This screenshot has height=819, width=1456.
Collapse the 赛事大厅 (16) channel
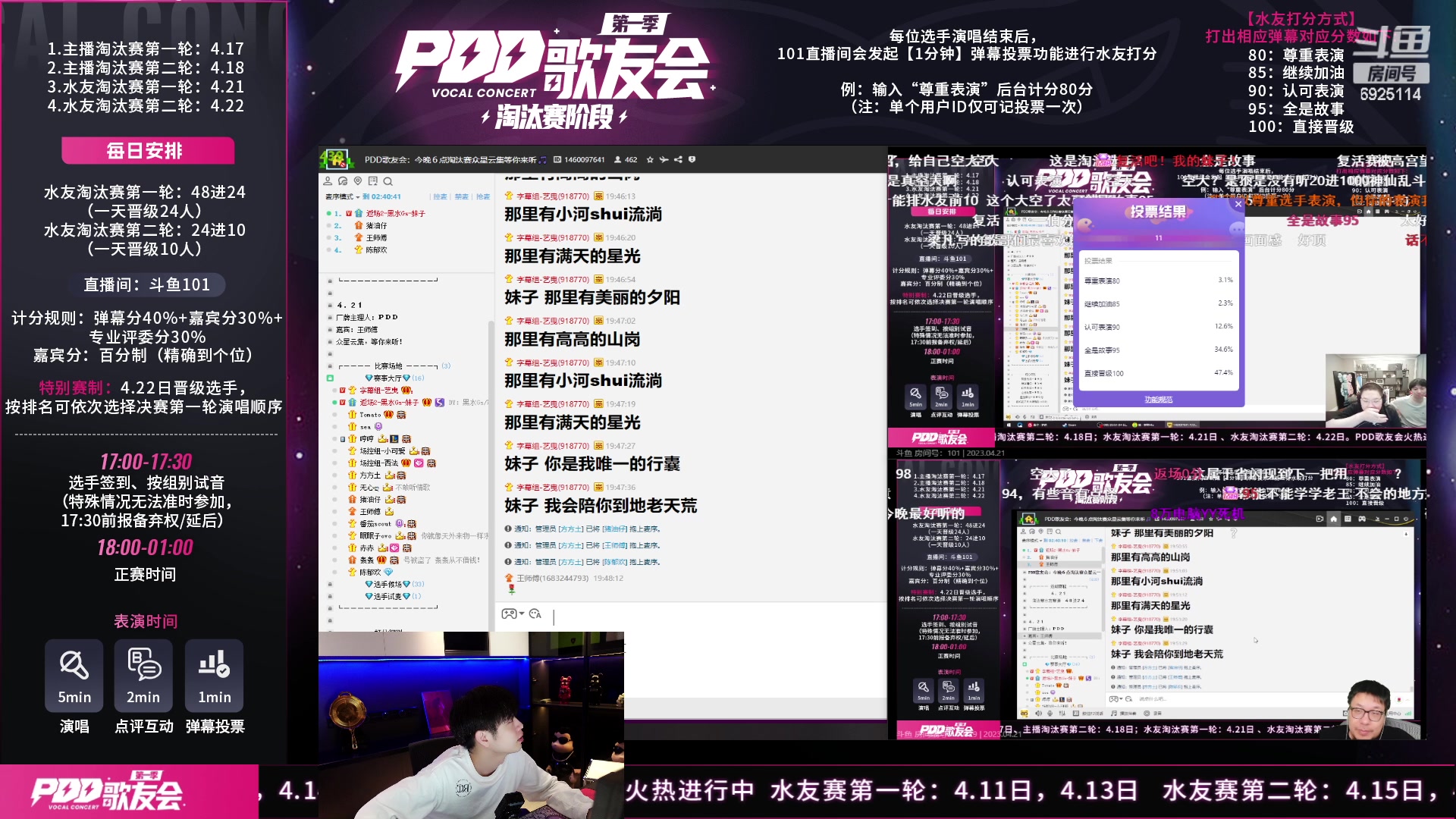point(395,378)
